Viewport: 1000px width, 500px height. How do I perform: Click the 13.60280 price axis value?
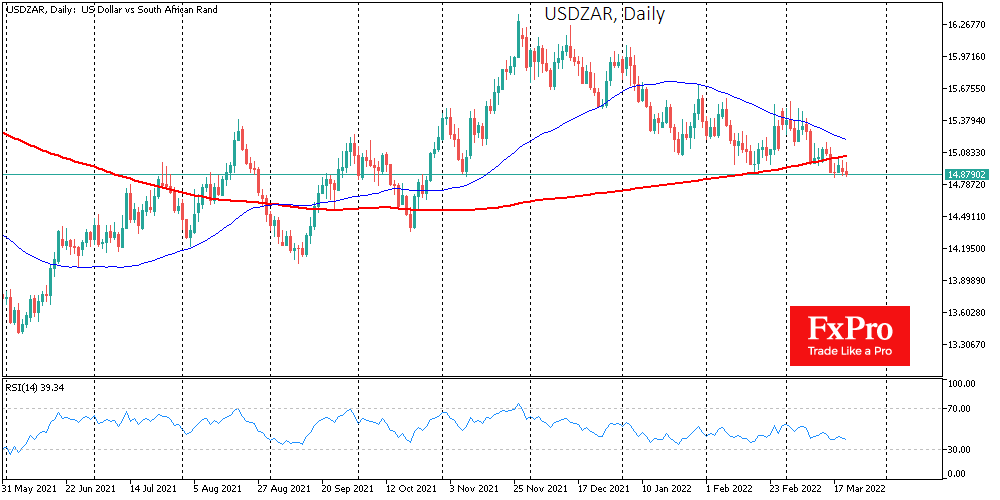[x=967, y=312]
